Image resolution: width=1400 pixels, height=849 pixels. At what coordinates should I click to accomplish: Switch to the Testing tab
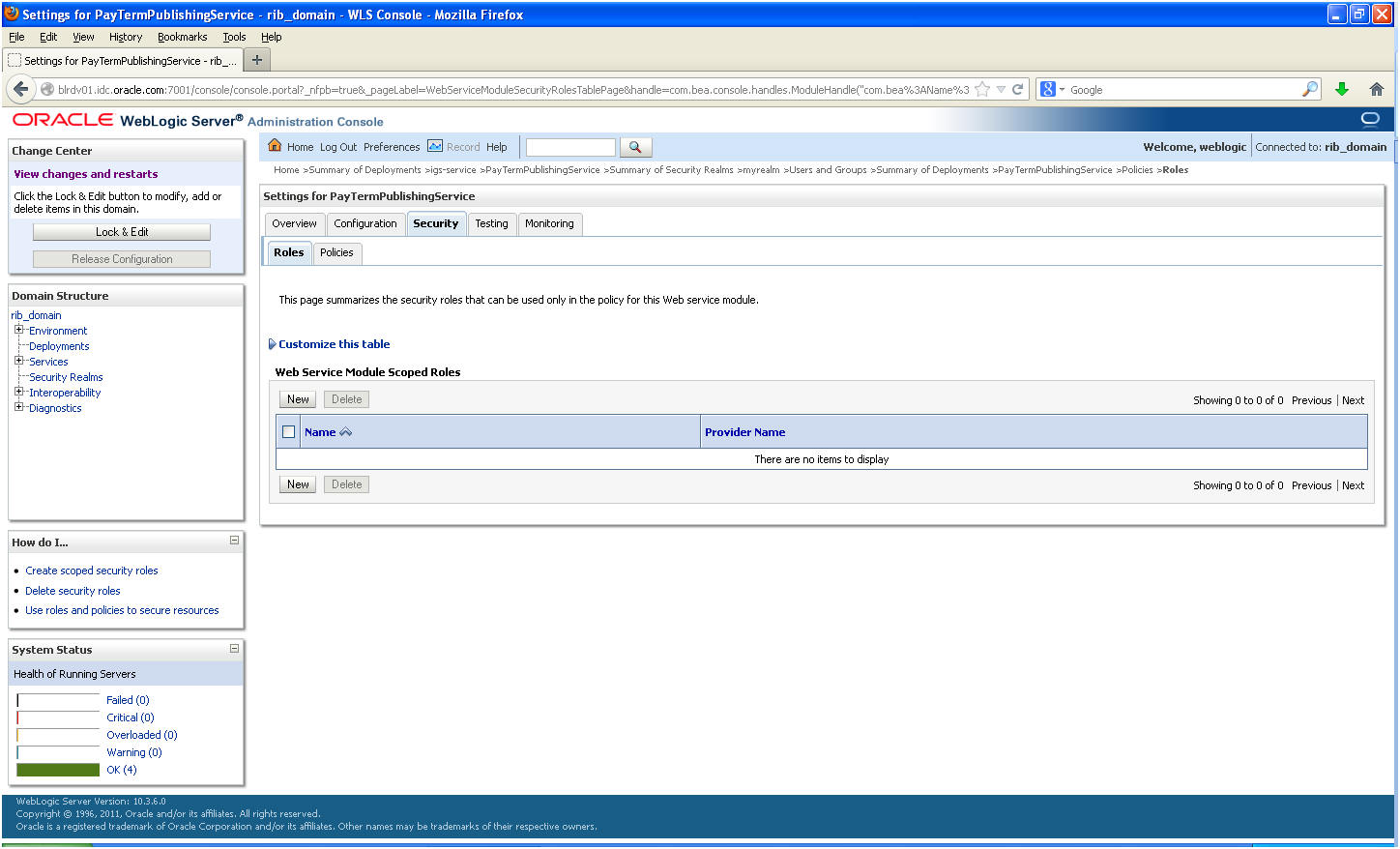(491, 223)
